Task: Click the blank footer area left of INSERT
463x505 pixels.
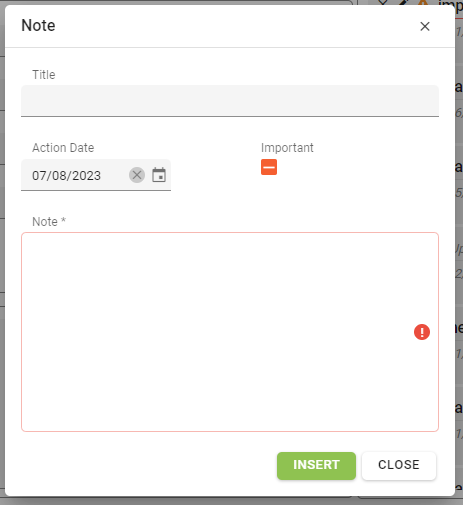Action: point(147,466)
